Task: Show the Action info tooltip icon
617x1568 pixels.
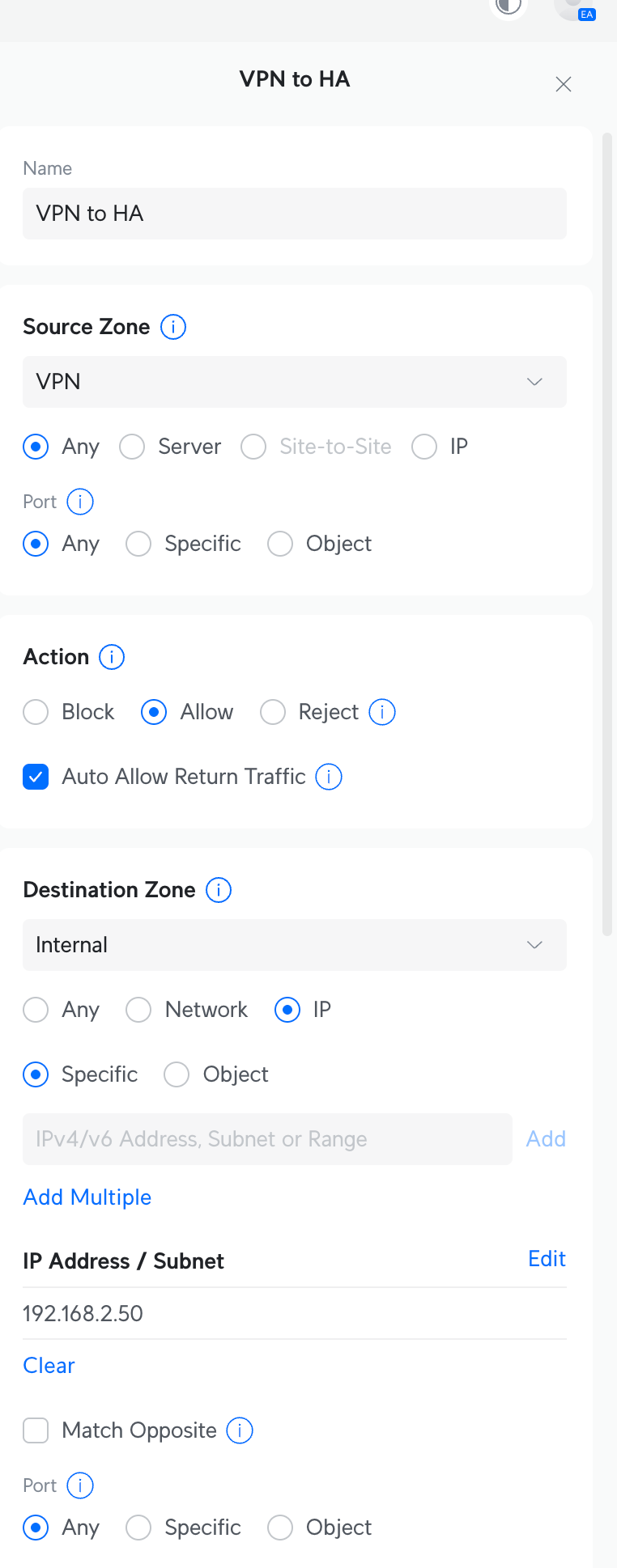Action: point(112,657)
